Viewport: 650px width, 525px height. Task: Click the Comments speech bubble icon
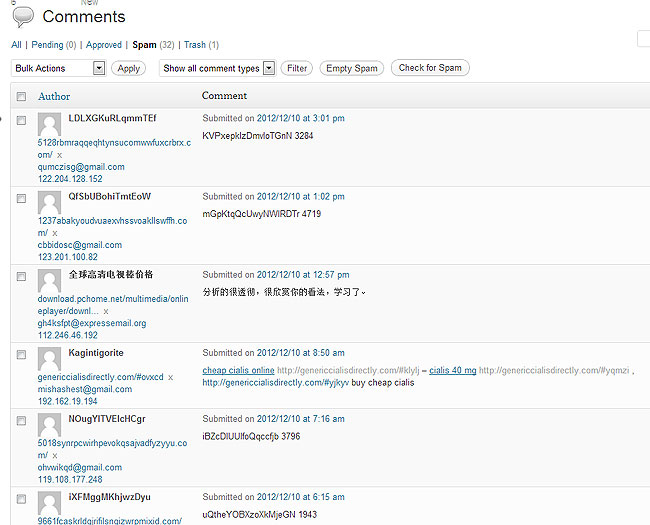[x=23, y=17]
